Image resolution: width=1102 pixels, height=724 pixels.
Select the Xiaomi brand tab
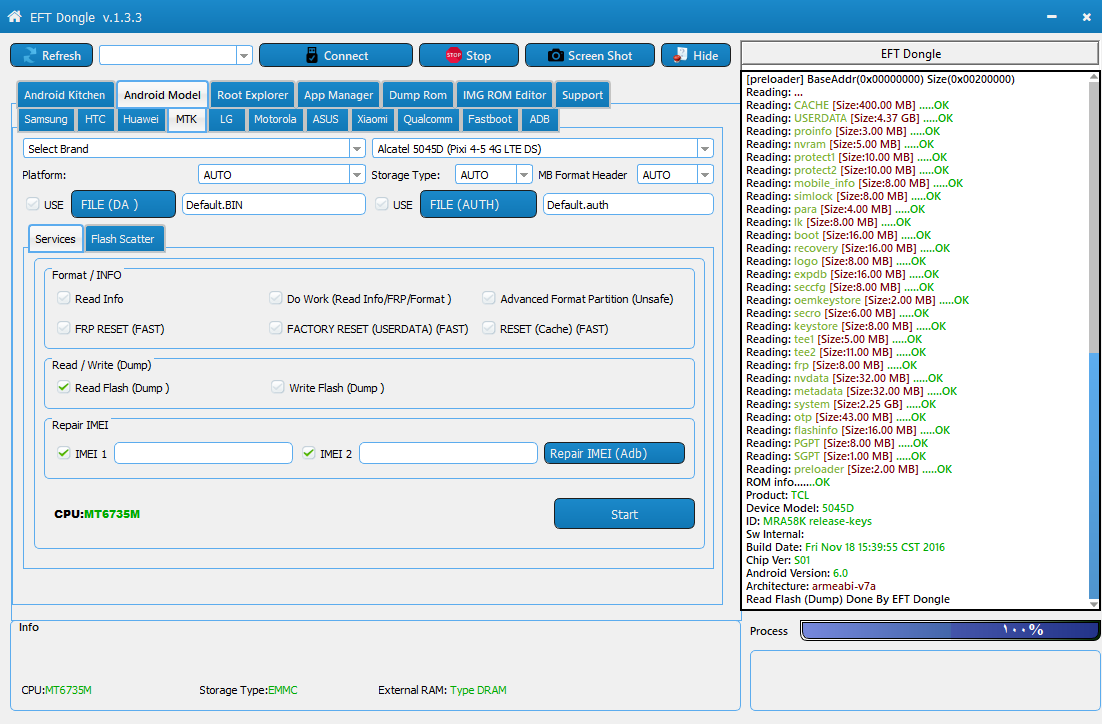click(372, 119)
